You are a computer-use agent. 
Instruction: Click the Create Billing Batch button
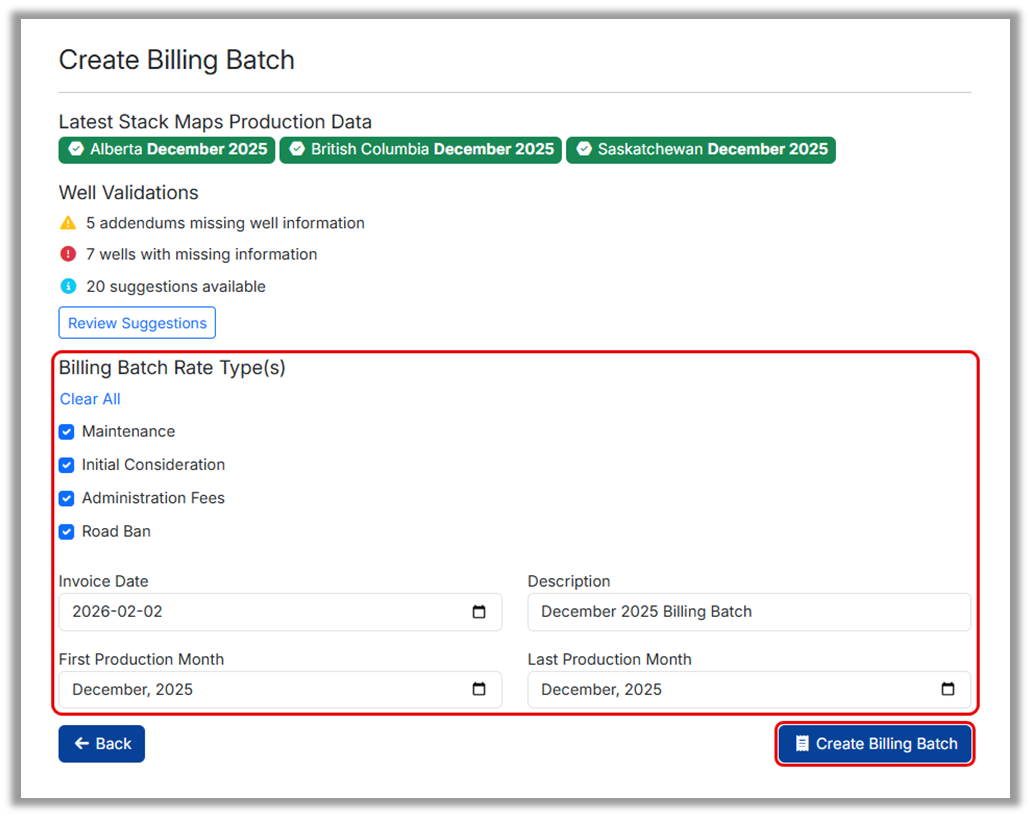click(874, 744)
